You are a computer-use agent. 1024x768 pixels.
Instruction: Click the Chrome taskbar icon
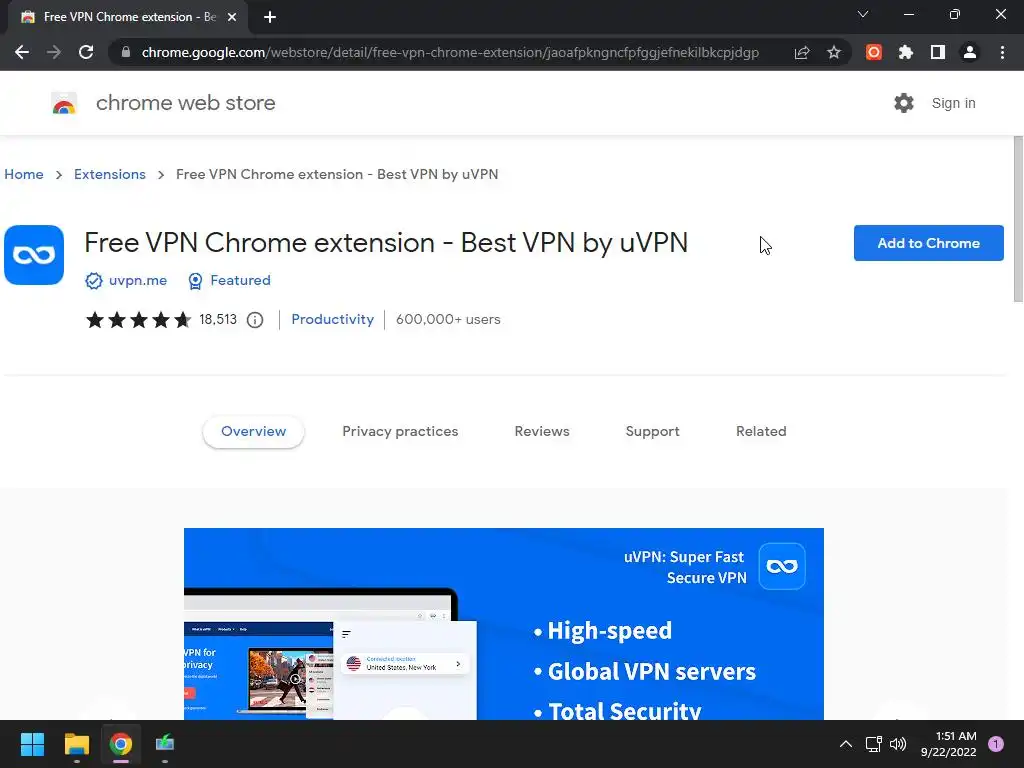click(x=121, y=744)
